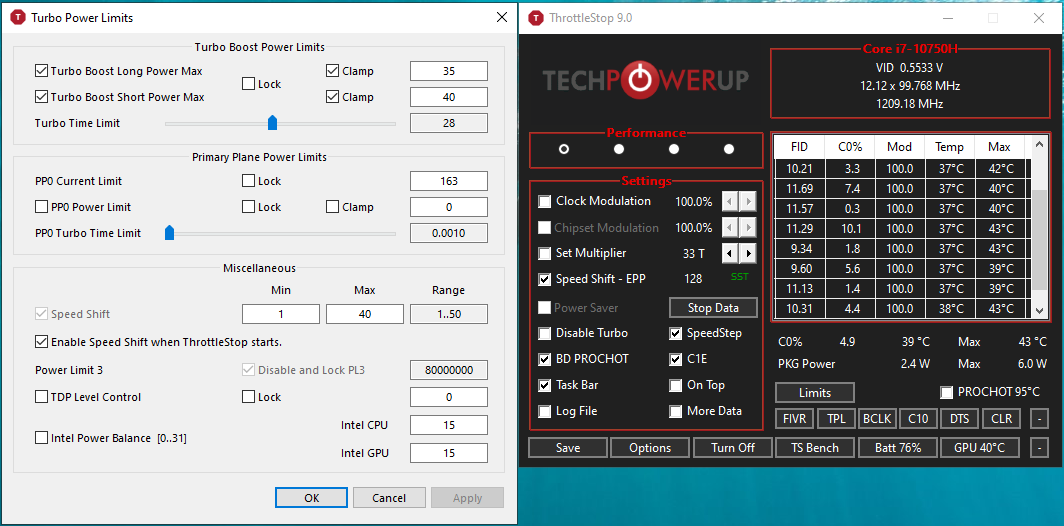
Task: Open the C10 states window
Action: [x=917, y=419]
